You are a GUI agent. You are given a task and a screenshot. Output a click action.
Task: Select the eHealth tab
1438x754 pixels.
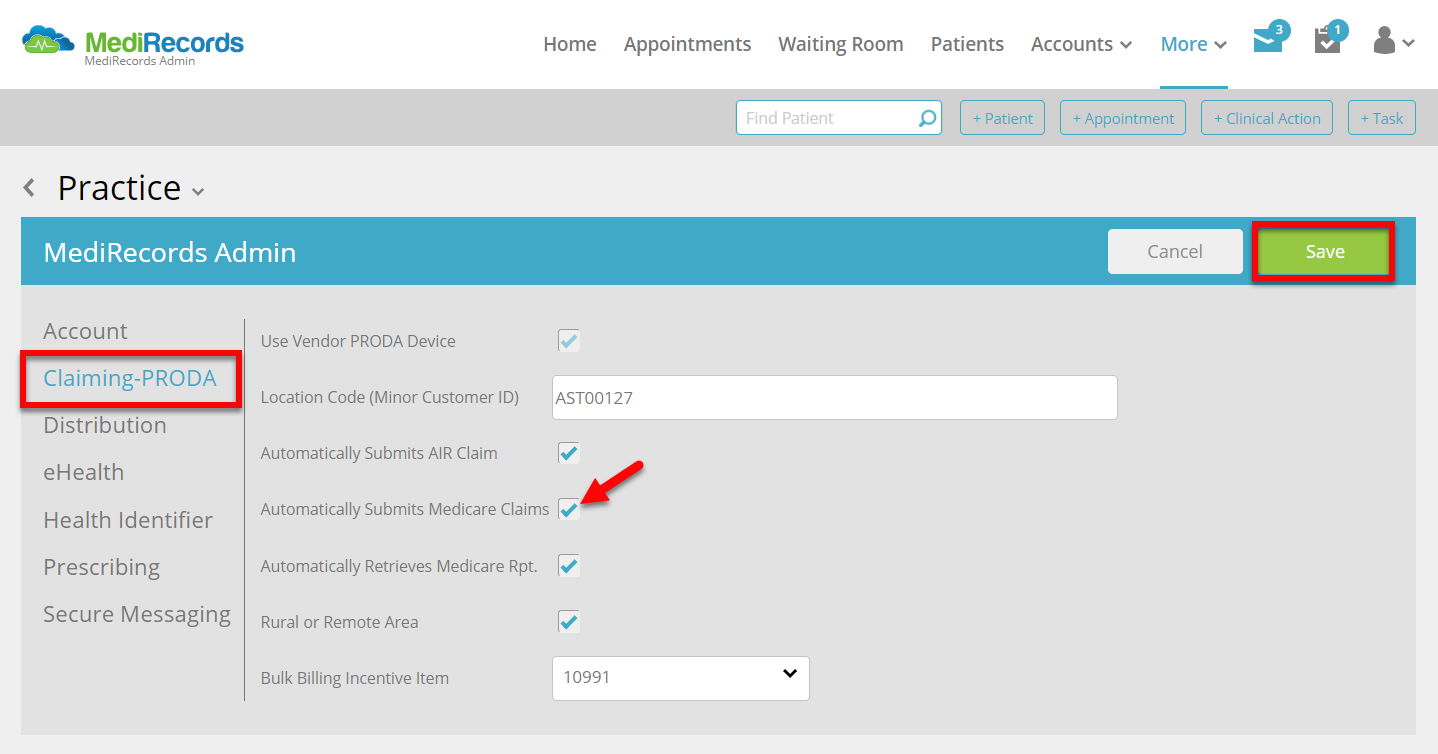84,472
